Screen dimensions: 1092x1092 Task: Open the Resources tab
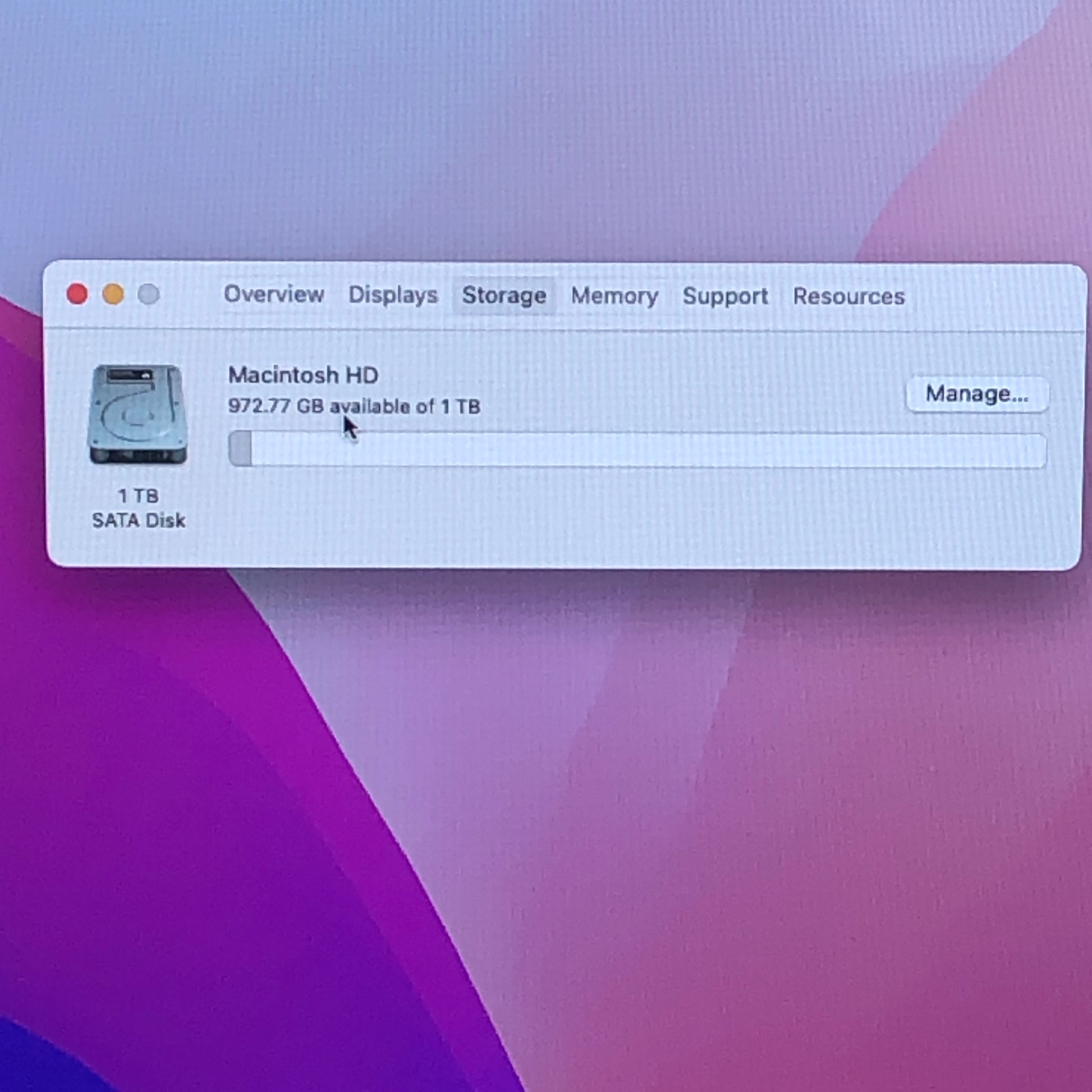[848, 297]
